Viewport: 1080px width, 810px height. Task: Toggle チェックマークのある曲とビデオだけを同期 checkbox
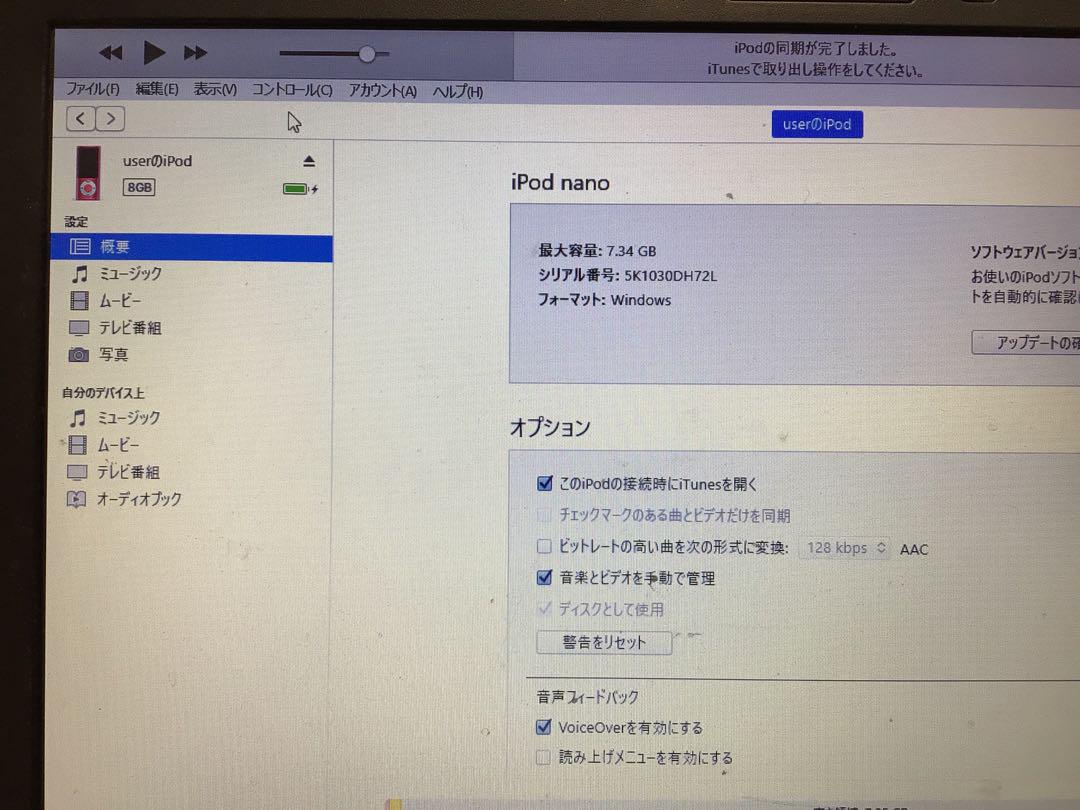pos(544,515)
